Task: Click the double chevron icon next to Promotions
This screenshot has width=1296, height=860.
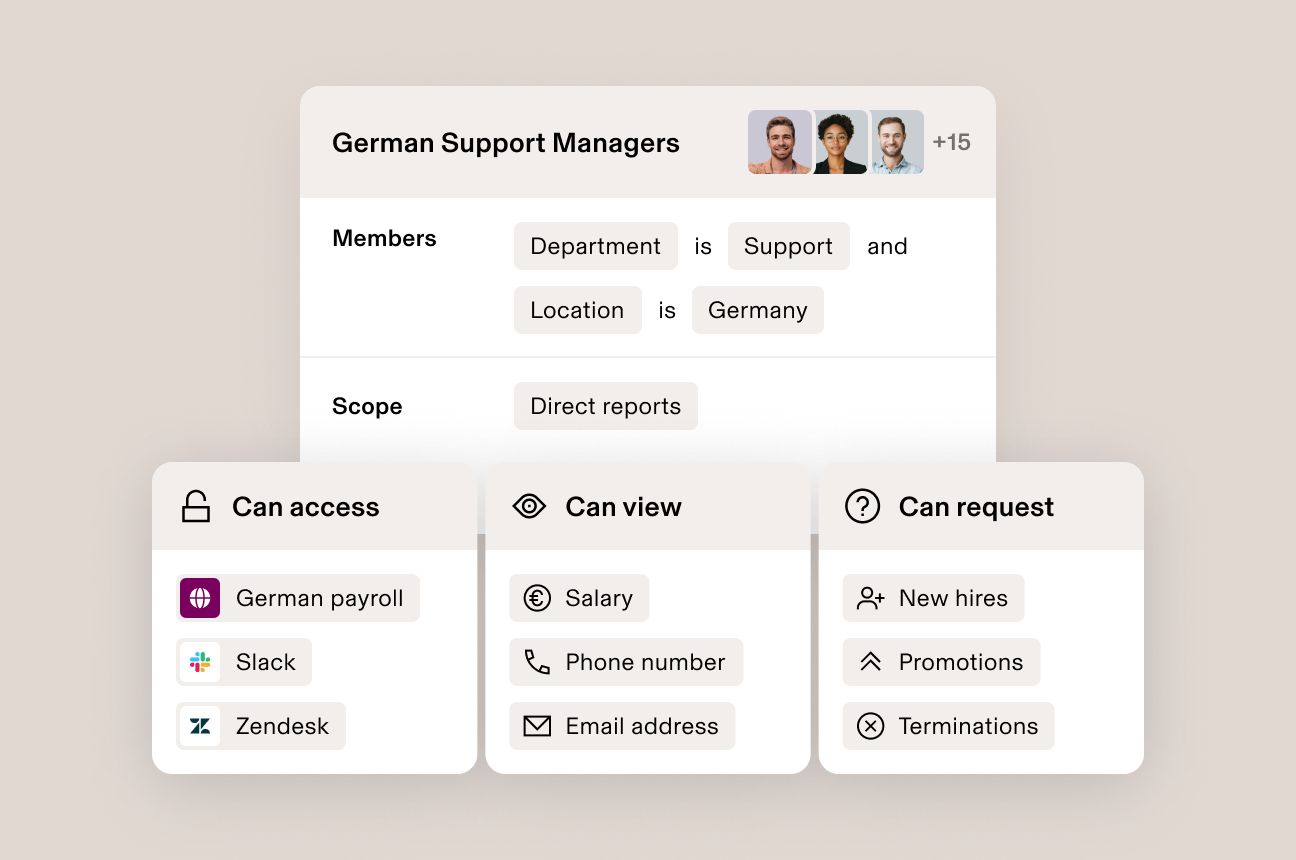Action: tap(868, 662)
